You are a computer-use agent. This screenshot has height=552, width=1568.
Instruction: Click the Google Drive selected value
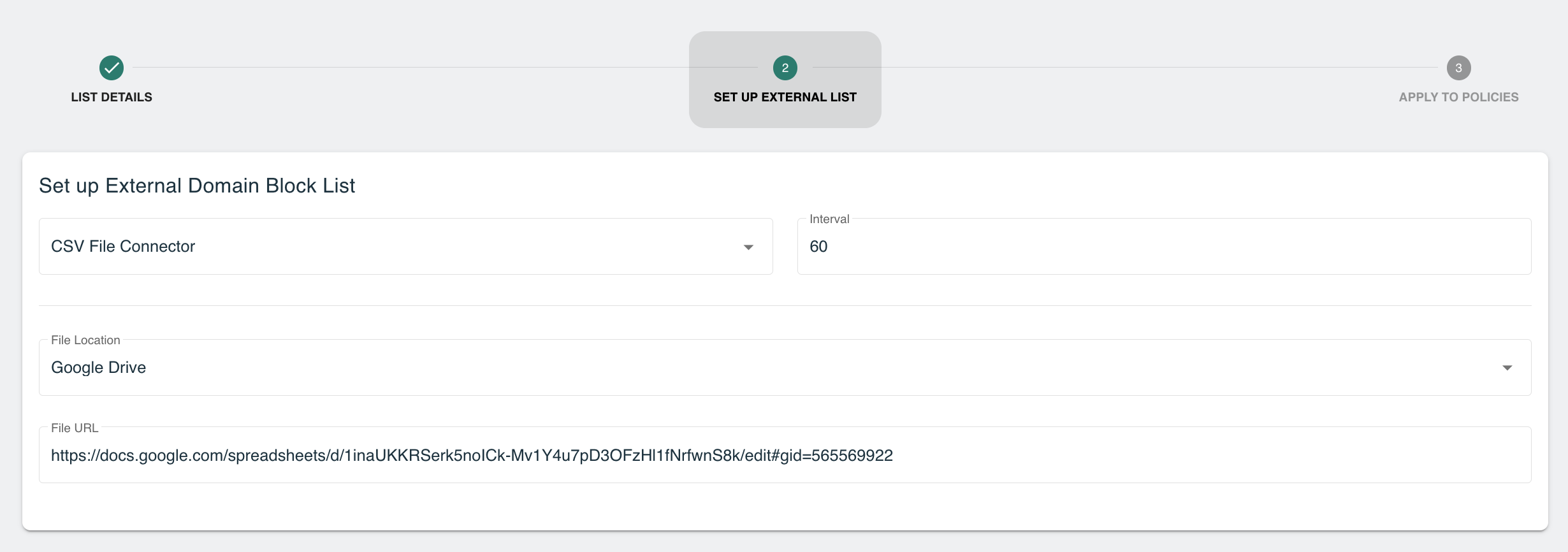tap(99, 367)
